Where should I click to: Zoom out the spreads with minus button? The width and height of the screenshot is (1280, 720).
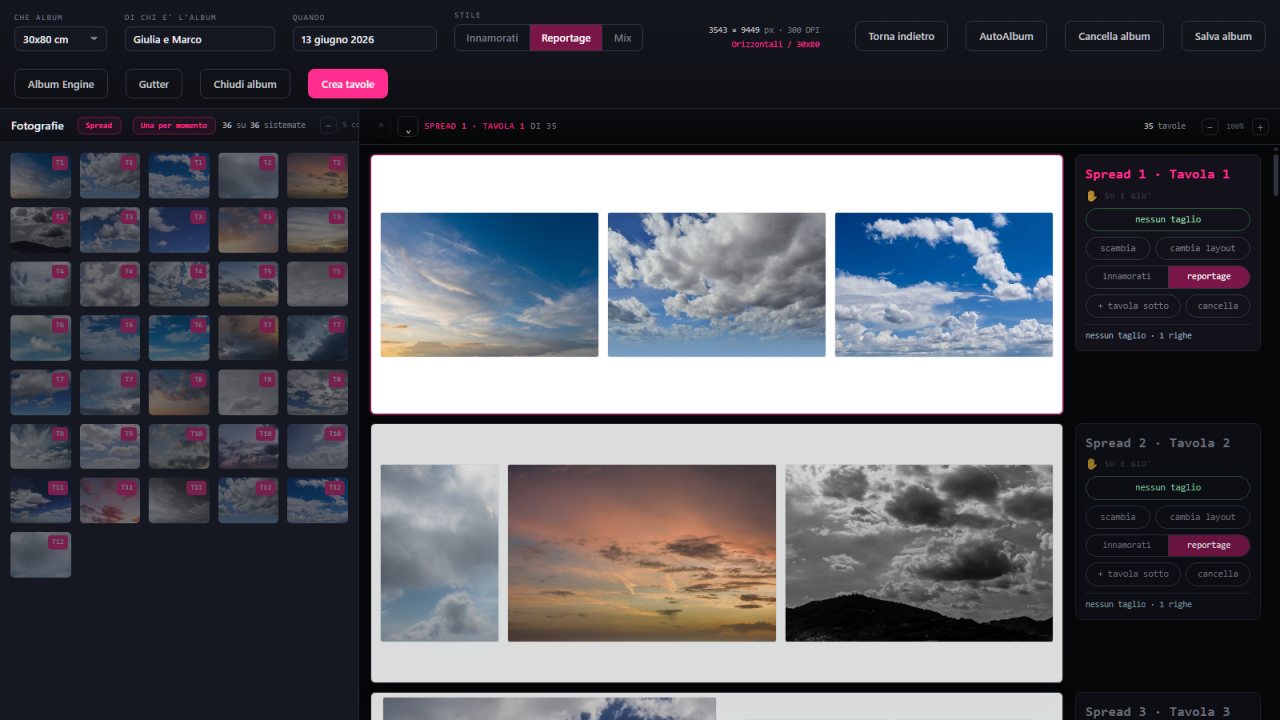(1210, 127)
